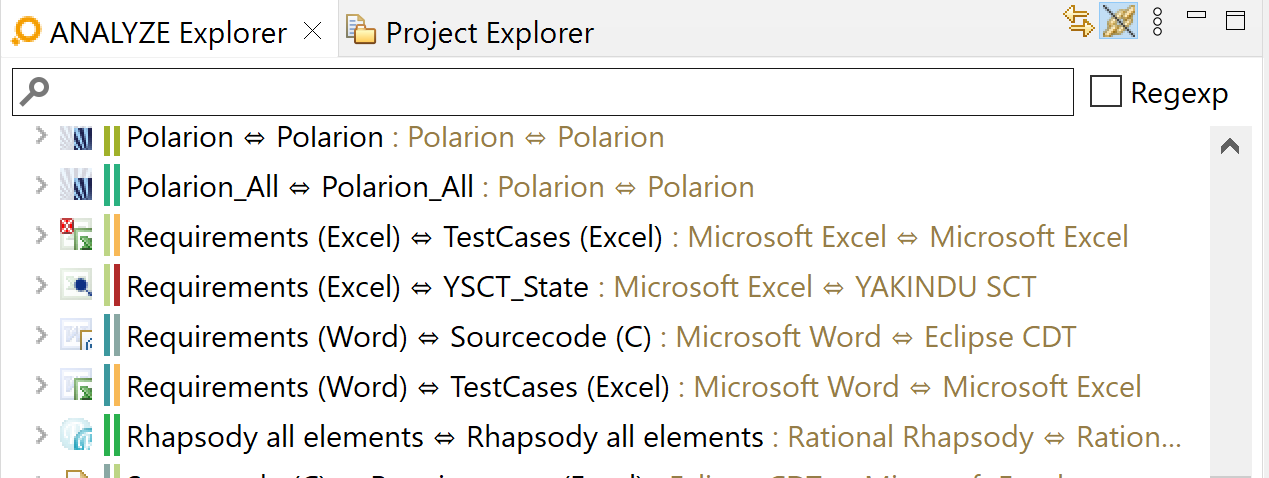
Task: Click 'Microsoft Excel ⇔ YAKINDU SCT' text
Action: coord(824,287)
